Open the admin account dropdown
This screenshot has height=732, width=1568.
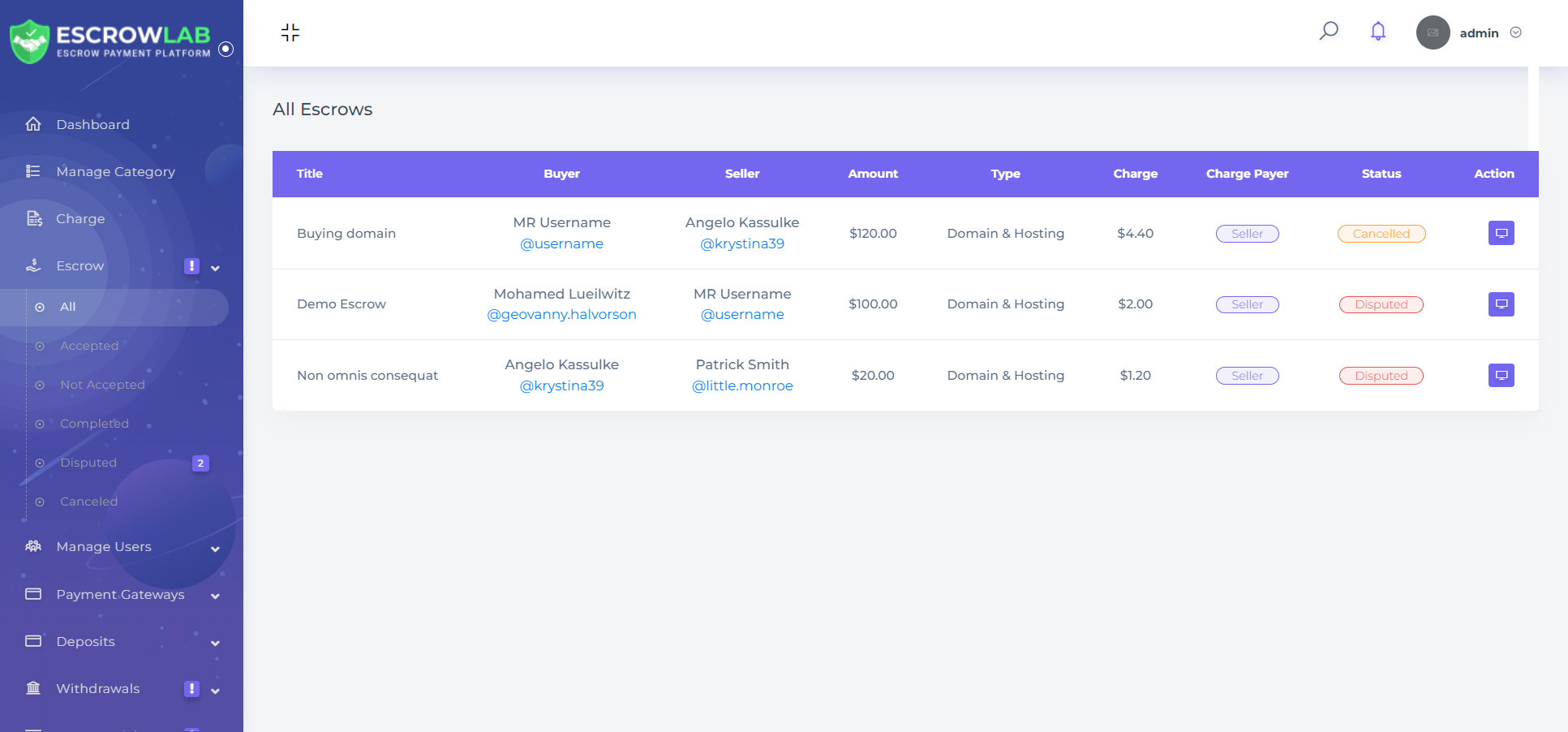[x=1515, y=32]
